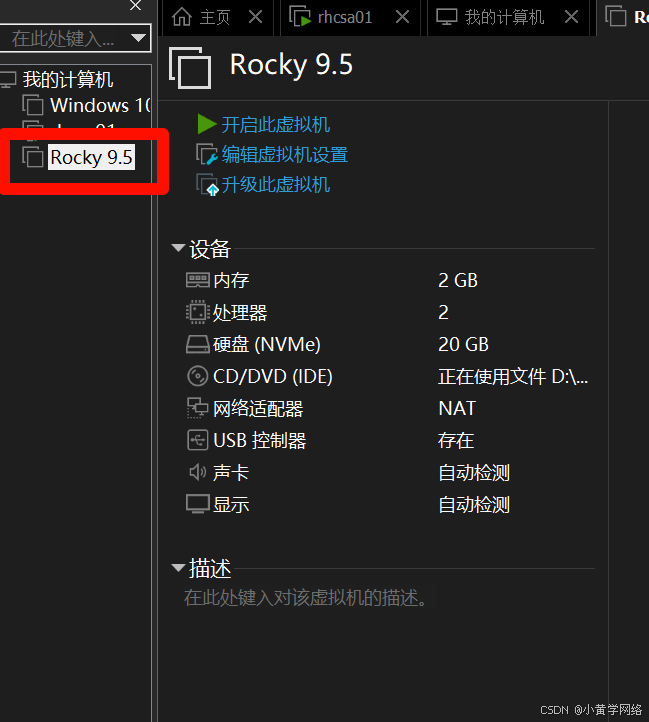Switch to the 主页 tab
Screen dimensions: 649x722
tap(218, 17)
